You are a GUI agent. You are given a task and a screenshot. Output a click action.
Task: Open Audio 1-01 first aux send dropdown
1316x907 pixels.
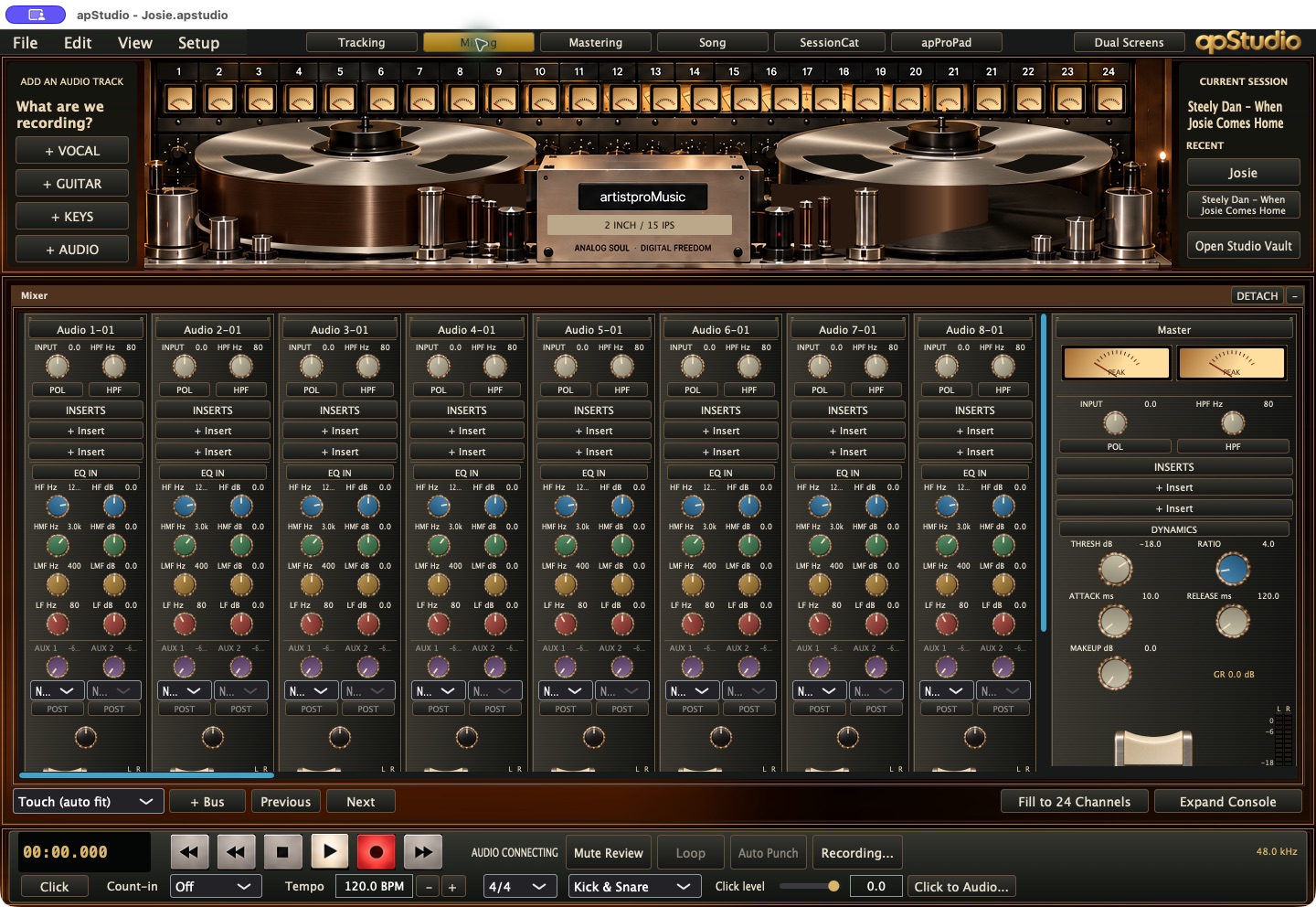tap(57, 691)
